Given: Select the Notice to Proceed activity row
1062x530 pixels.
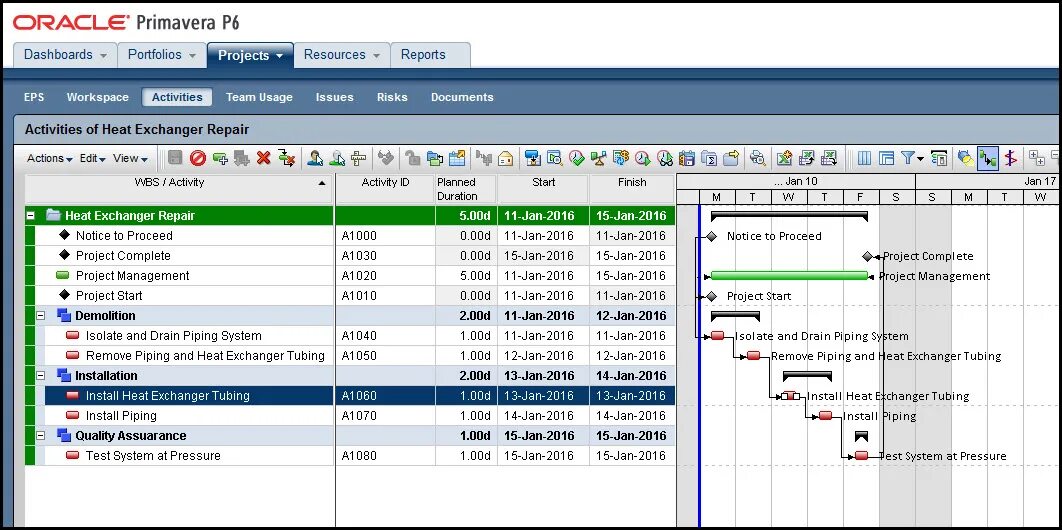Looking at the screenshot, I should click(350, 236).
